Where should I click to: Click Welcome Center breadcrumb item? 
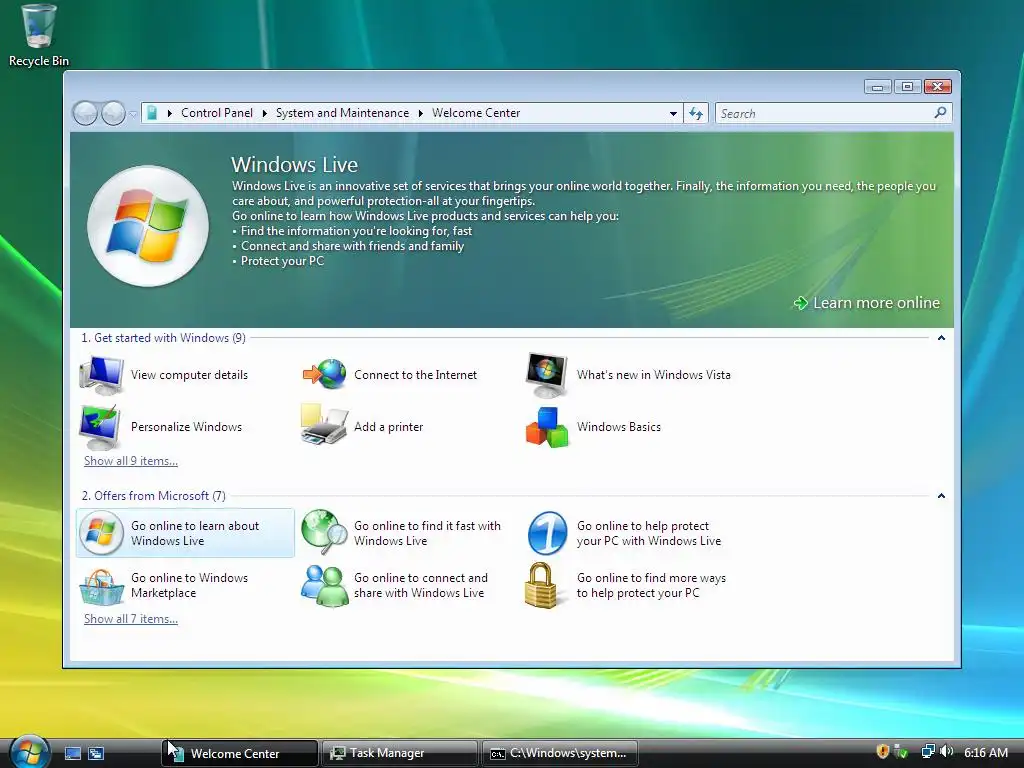click(476, 113)
